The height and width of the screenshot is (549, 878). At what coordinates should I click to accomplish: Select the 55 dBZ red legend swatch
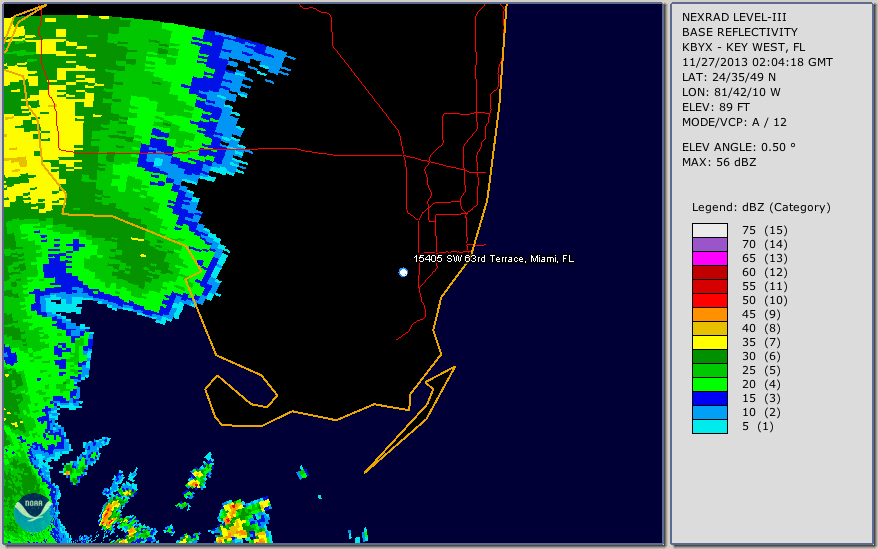709,286
